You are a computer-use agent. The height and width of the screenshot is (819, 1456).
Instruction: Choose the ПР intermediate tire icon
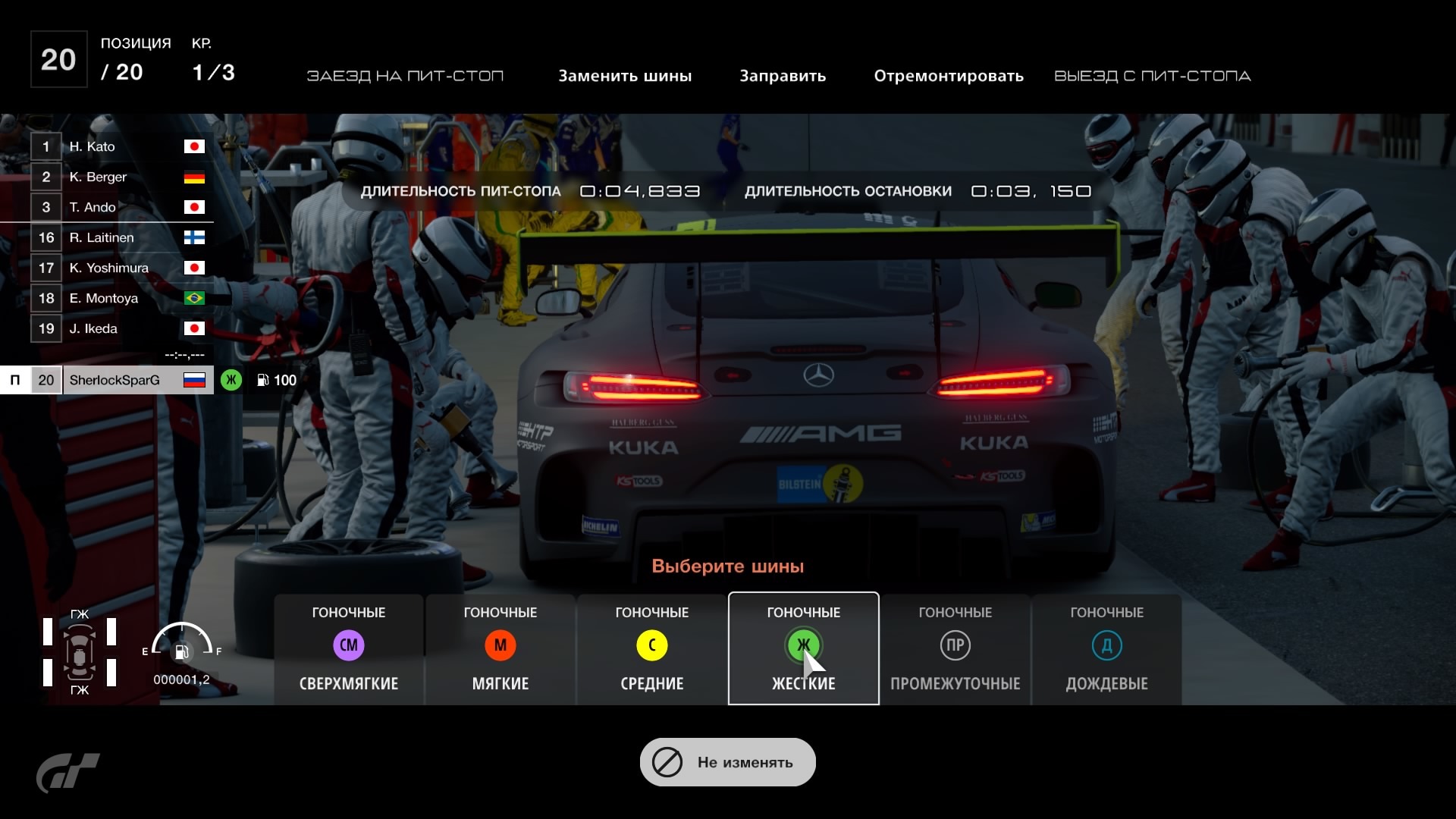[955, 645]
